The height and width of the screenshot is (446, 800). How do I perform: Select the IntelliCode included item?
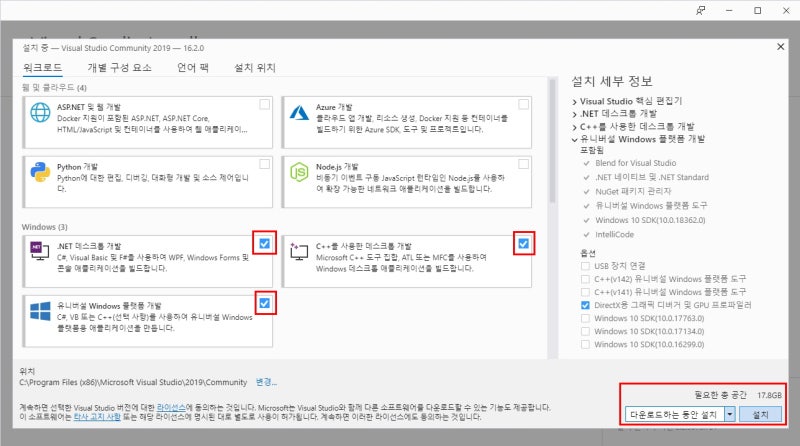(x=614, y=235)
